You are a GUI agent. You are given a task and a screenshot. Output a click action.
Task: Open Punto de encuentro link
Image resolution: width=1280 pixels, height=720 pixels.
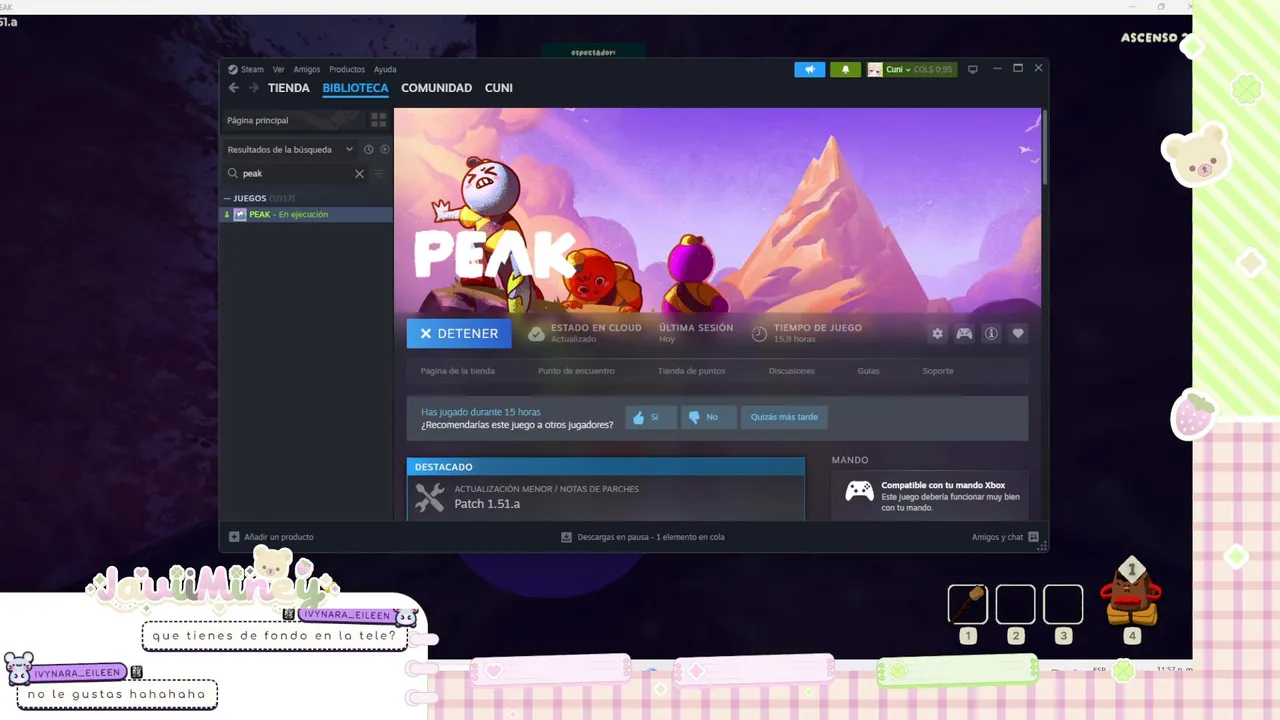click(x=576, y=371)
